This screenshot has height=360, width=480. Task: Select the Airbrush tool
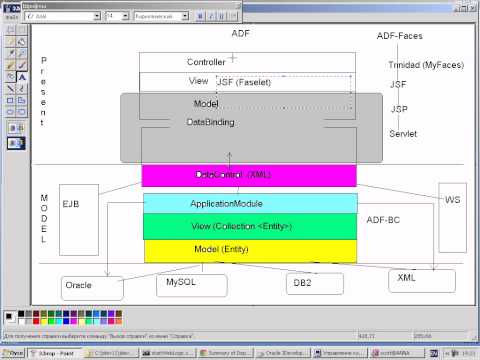[10, 77]
